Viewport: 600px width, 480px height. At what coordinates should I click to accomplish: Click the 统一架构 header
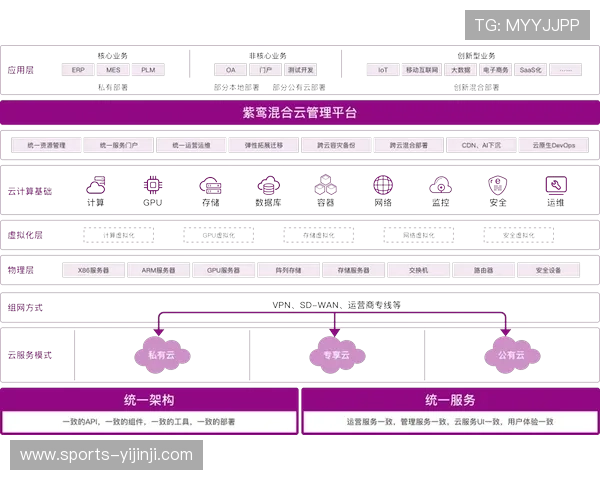coord(148,401)
